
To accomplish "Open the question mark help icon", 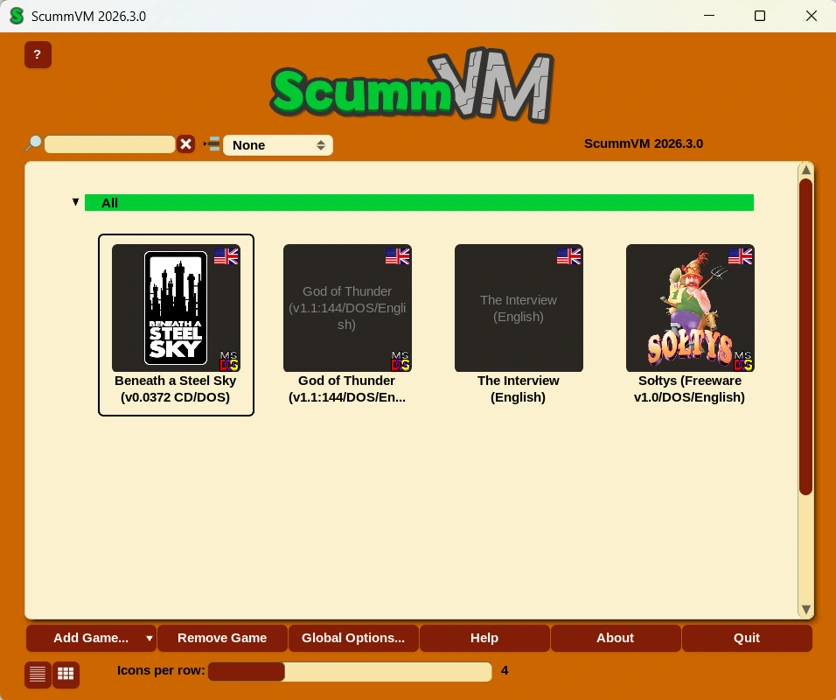I will pyautogui.click(x=37, y=54).
